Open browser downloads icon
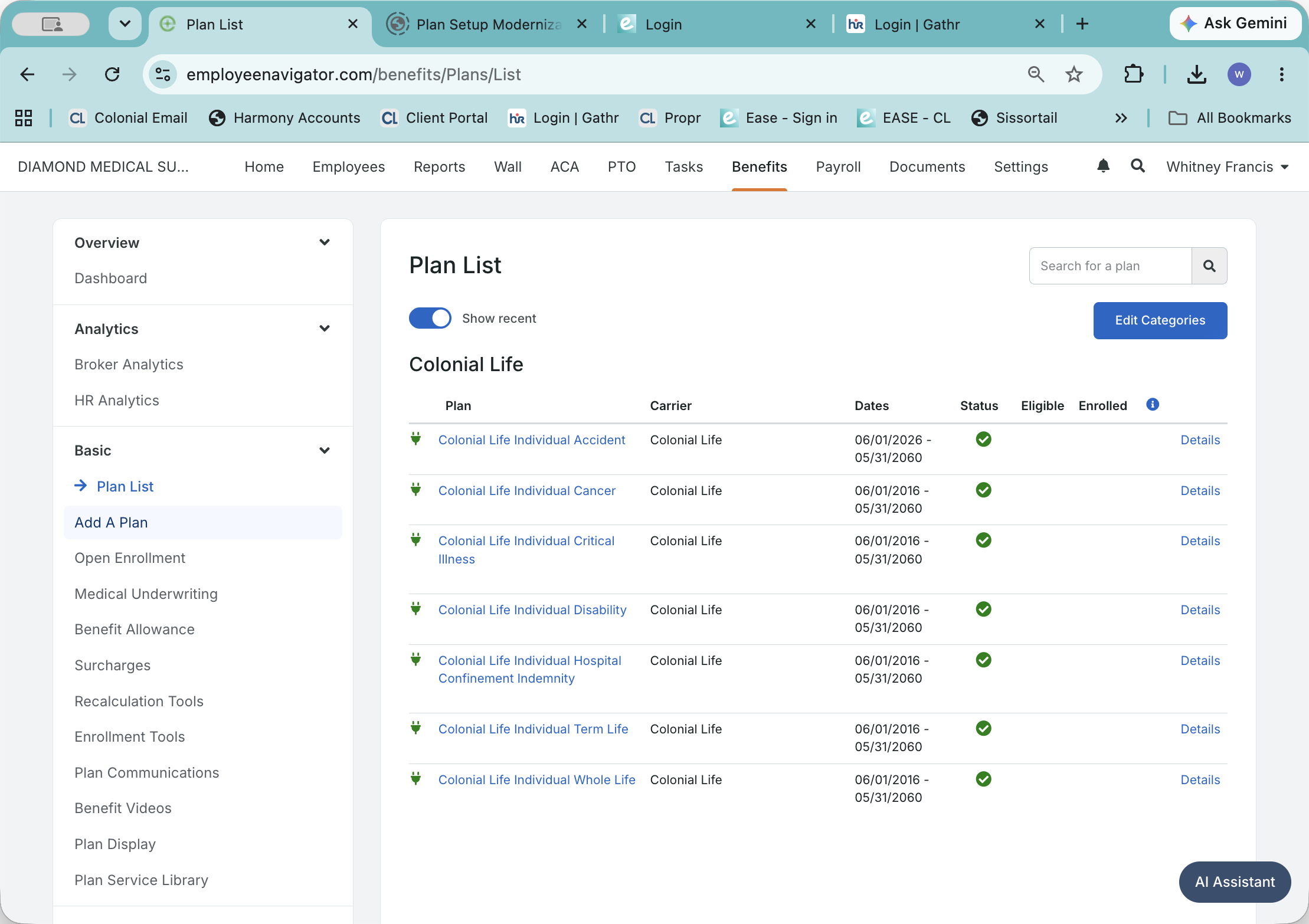 click(x=1196, y=74)
